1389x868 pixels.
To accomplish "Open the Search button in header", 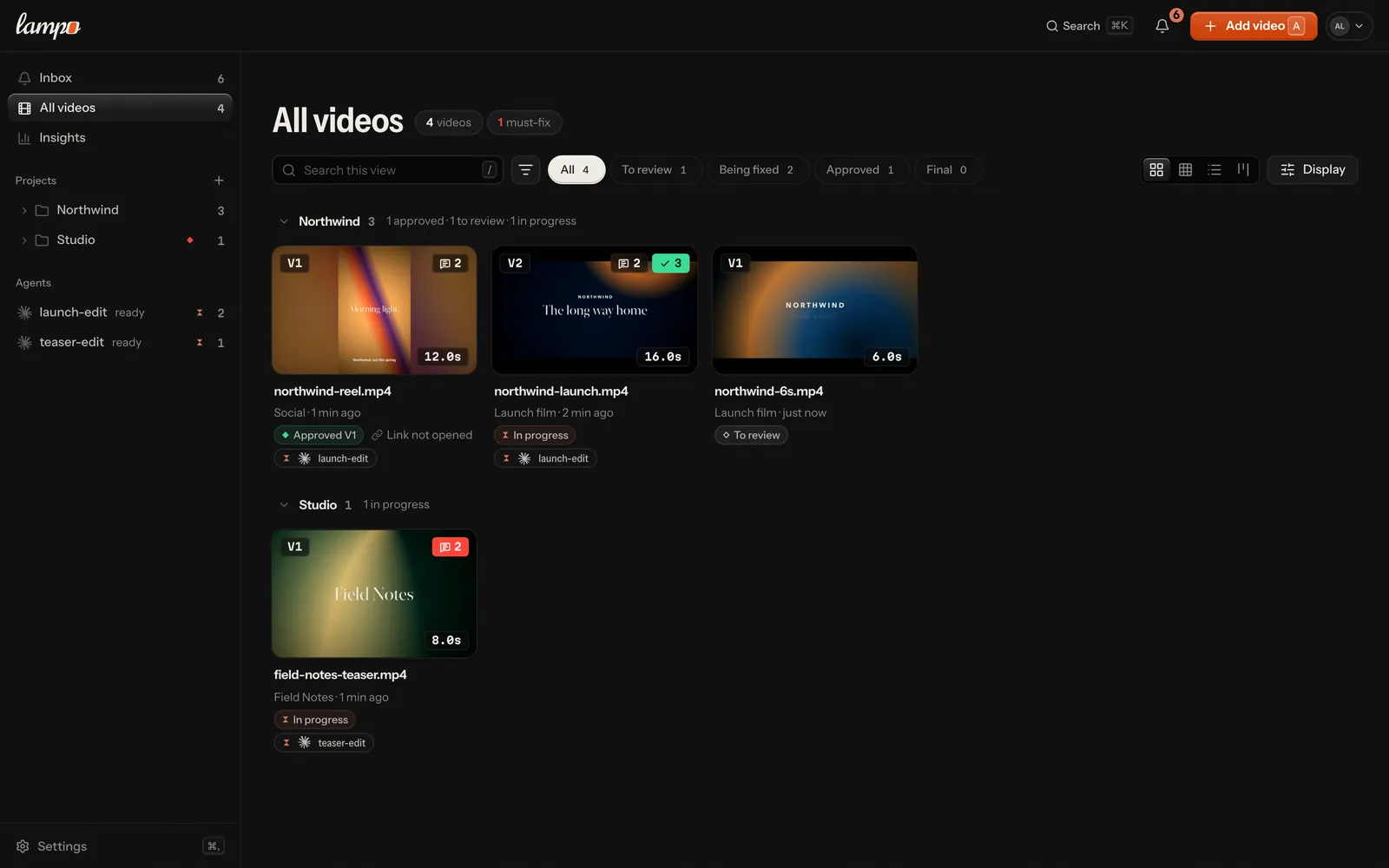I will click(1089, 26).
